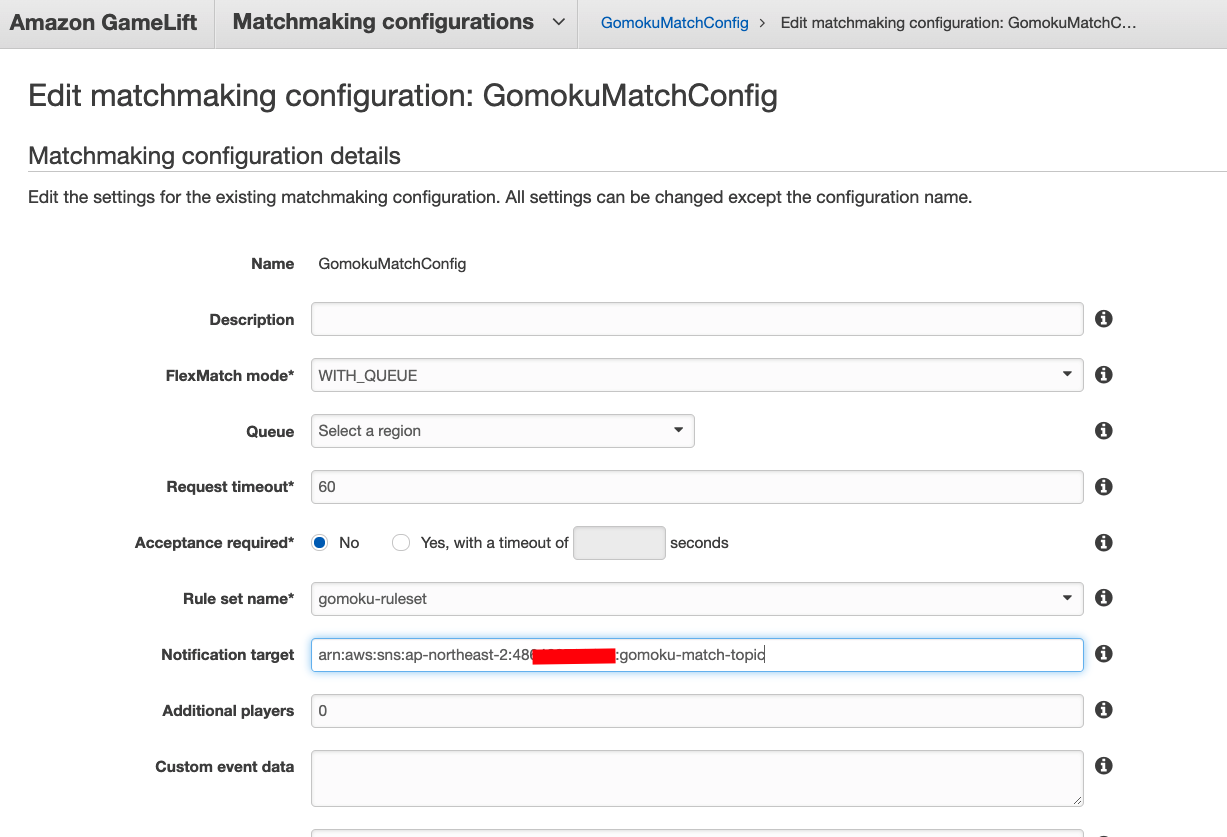1227x837 pixels.
Task: Click the Name value 'GomokuMatchConfig' in the form
Action: click(x=392, y=264)
